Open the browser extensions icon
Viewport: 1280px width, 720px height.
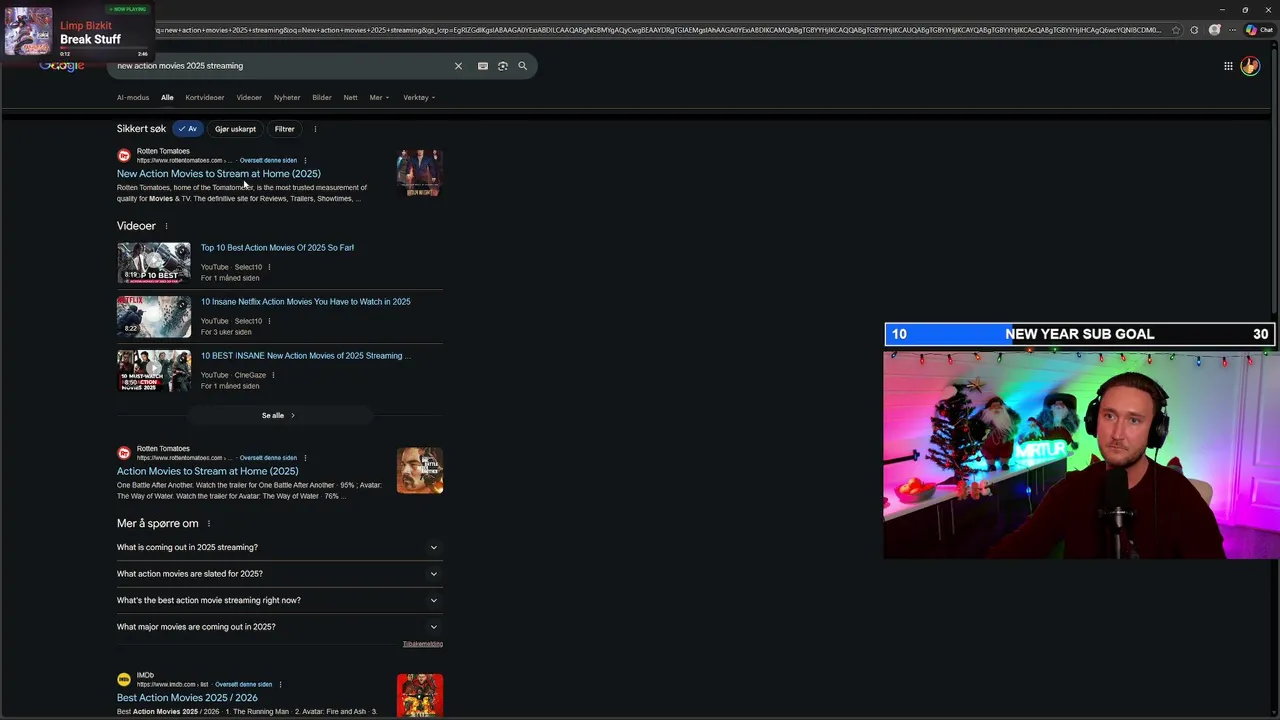pos(1194,30)
